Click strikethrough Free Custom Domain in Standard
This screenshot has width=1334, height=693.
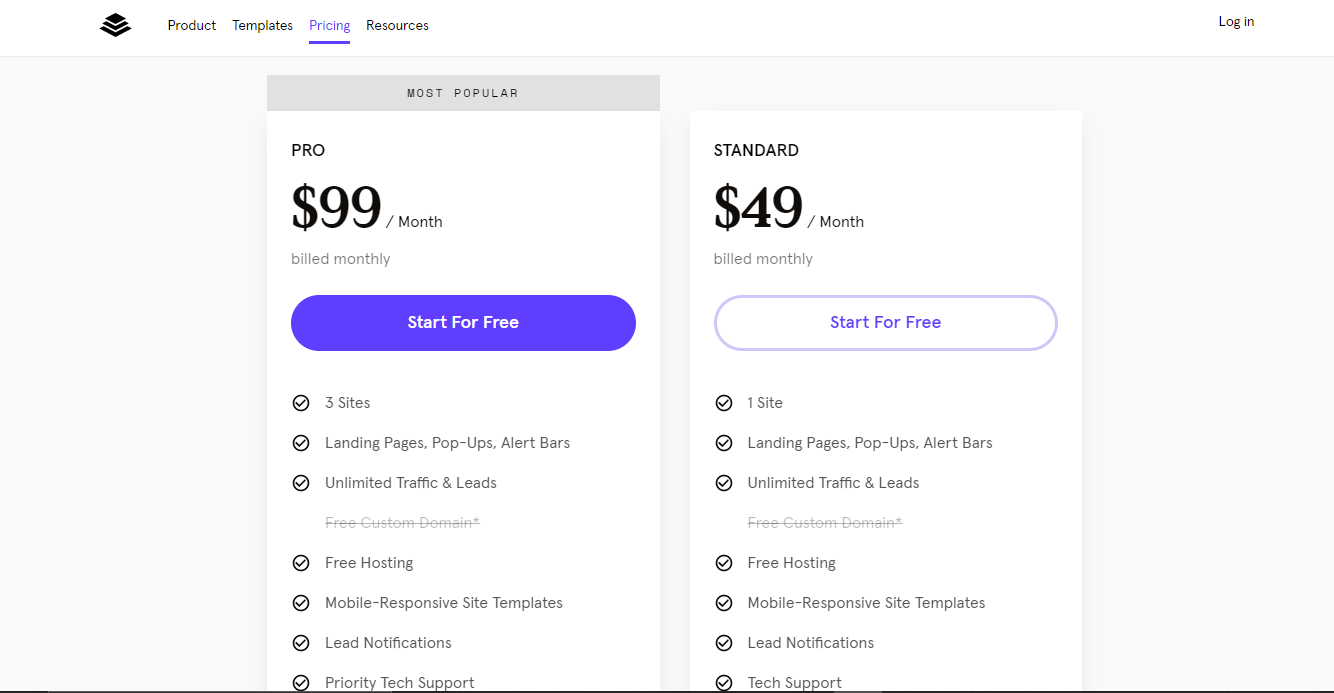(825, 523)
